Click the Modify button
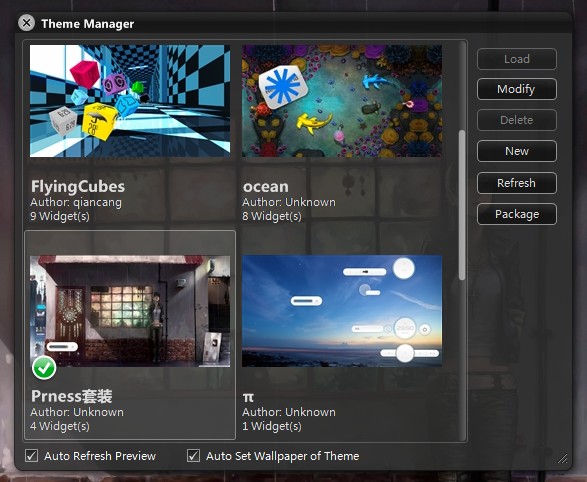 [x=517, y=89]
